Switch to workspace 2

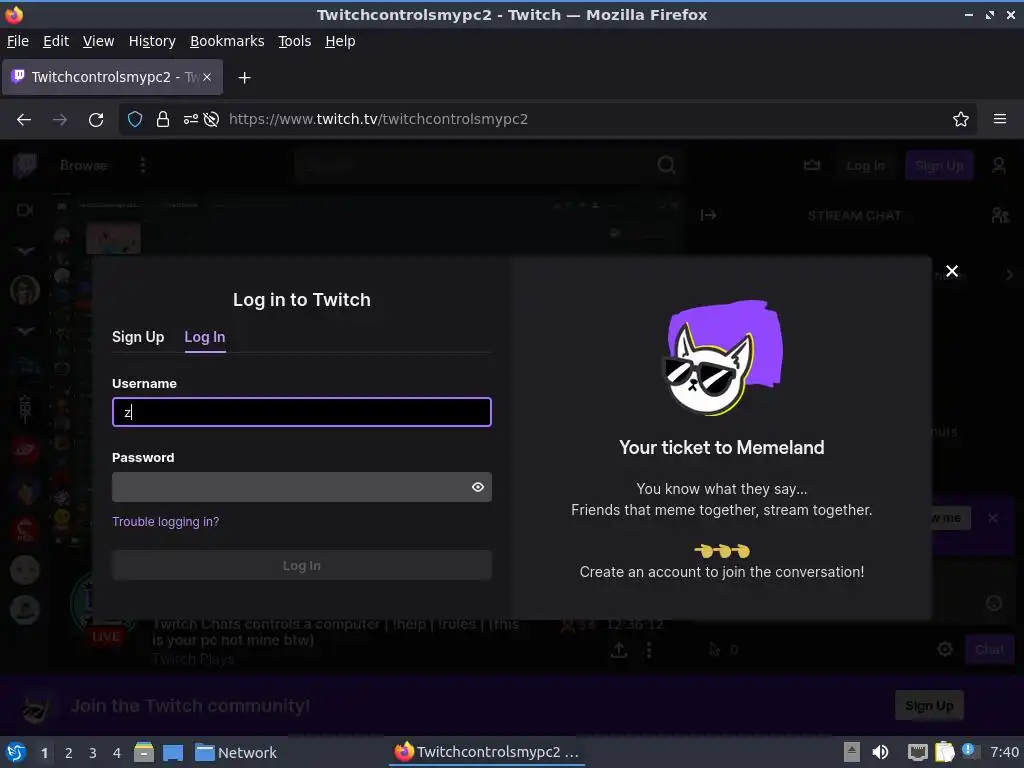[69, 753]
